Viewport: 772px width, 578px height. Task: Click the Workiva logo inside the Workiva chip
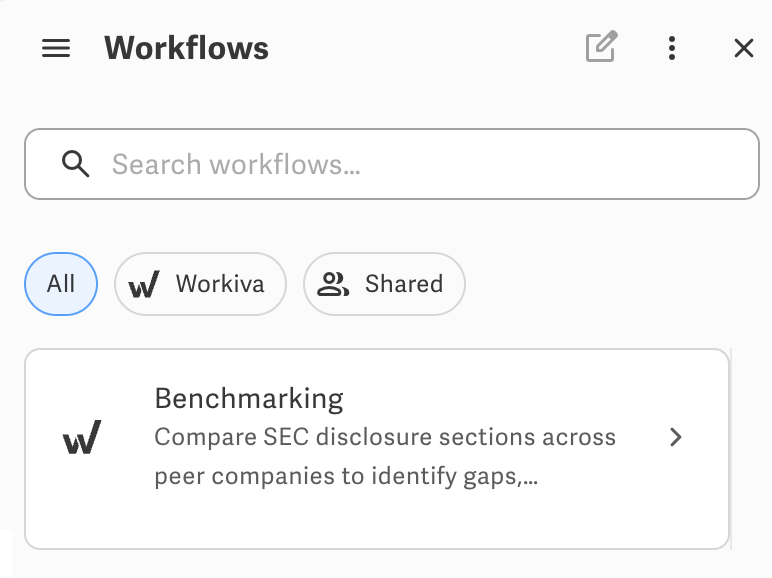(144, 284)
